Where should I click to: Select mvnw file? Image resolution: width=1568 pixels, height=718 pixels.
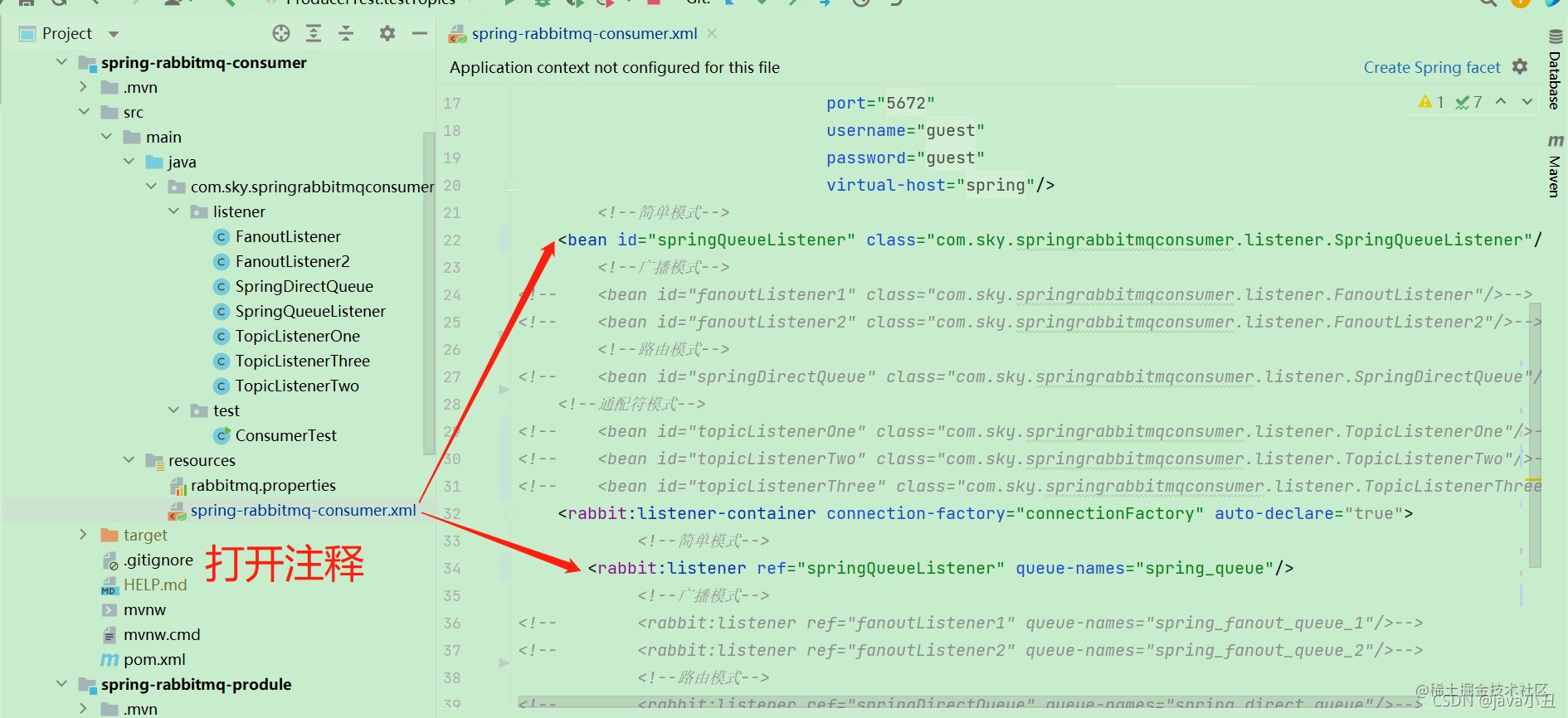(144, 609)
